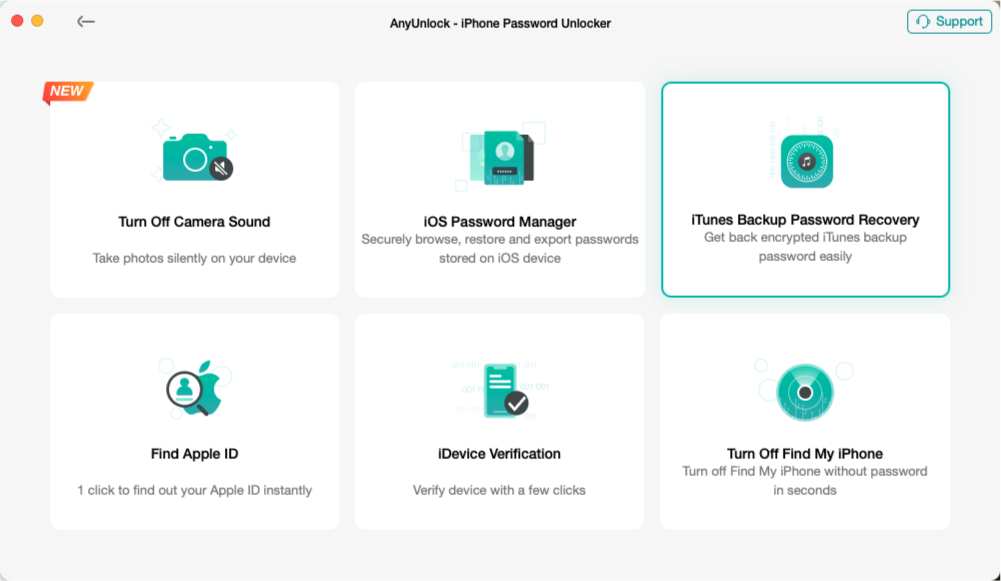This screenshot has width=1001, height=581.
Task: Click the Find My iPhone radar icon
Action: tap(804, 392)
